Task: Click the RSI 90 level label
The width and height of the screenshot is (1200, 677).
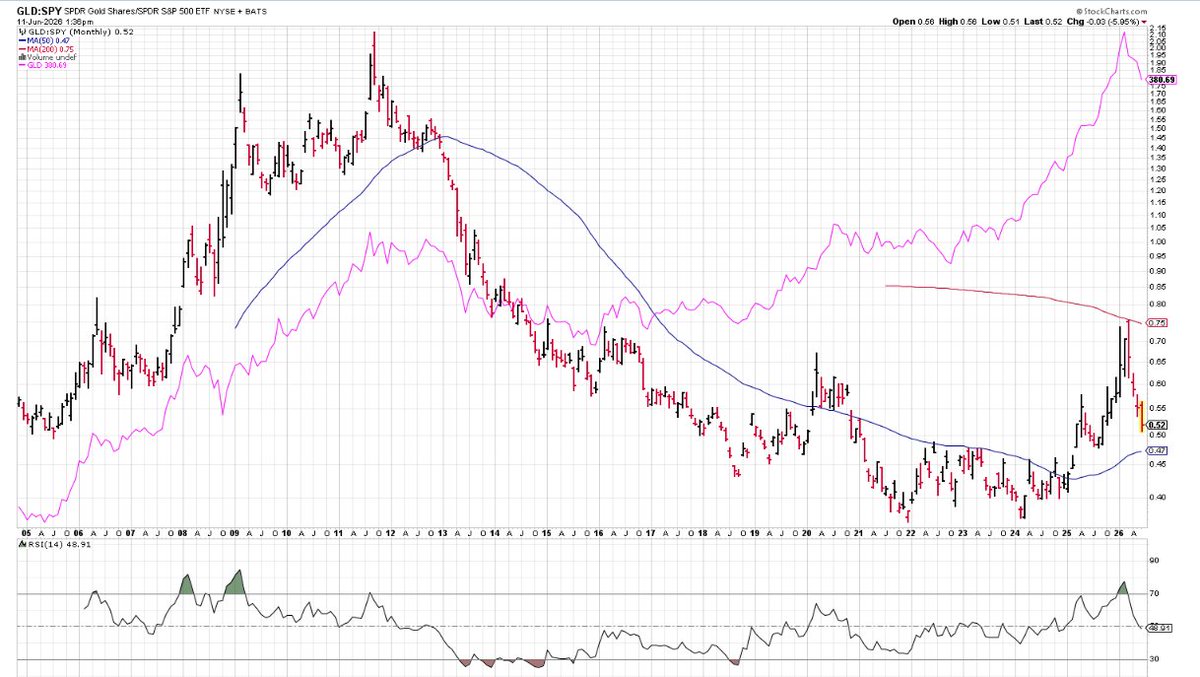Action: [1154, 561]
